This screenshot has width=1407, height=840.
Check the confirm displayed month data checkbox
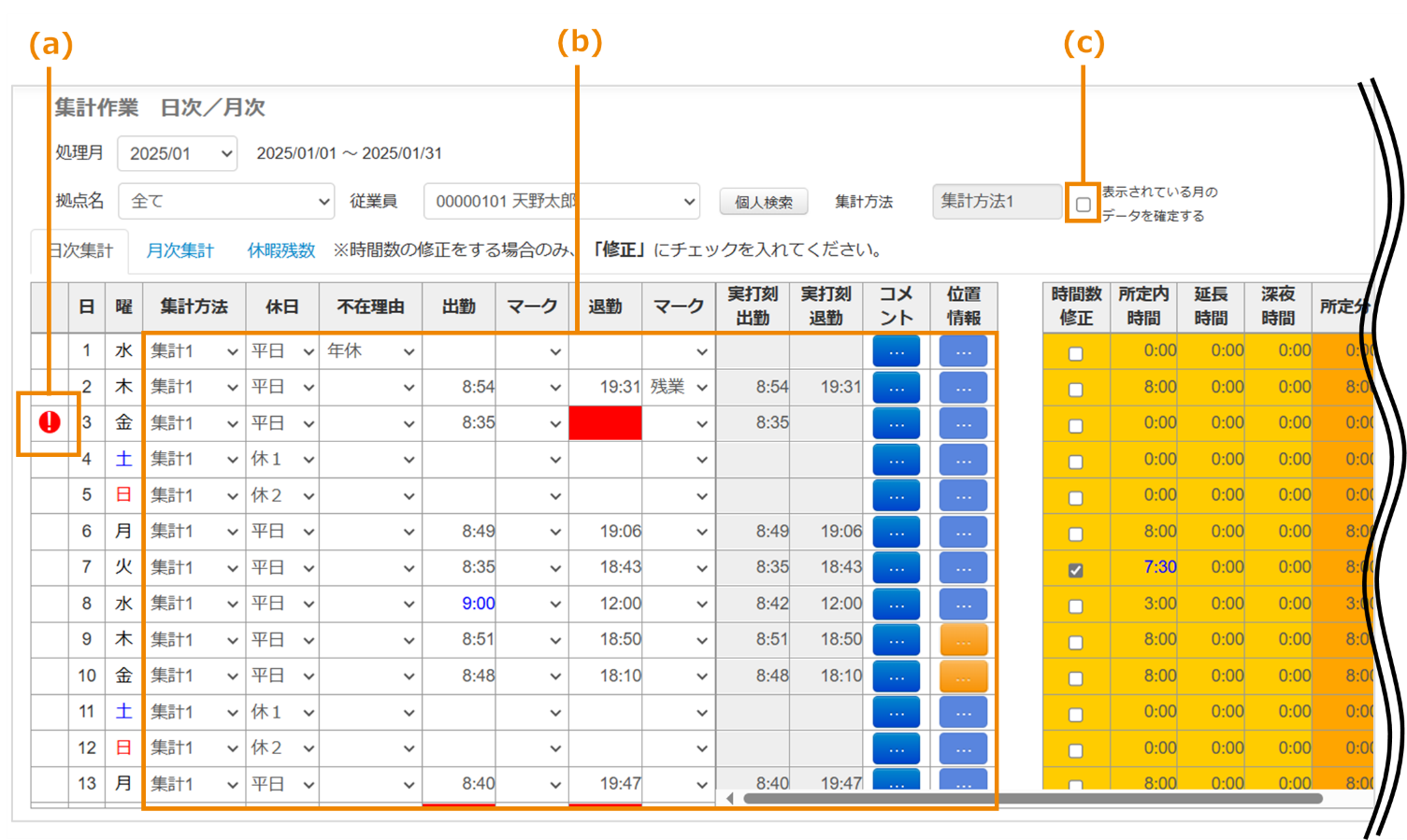click(1083, 204)
